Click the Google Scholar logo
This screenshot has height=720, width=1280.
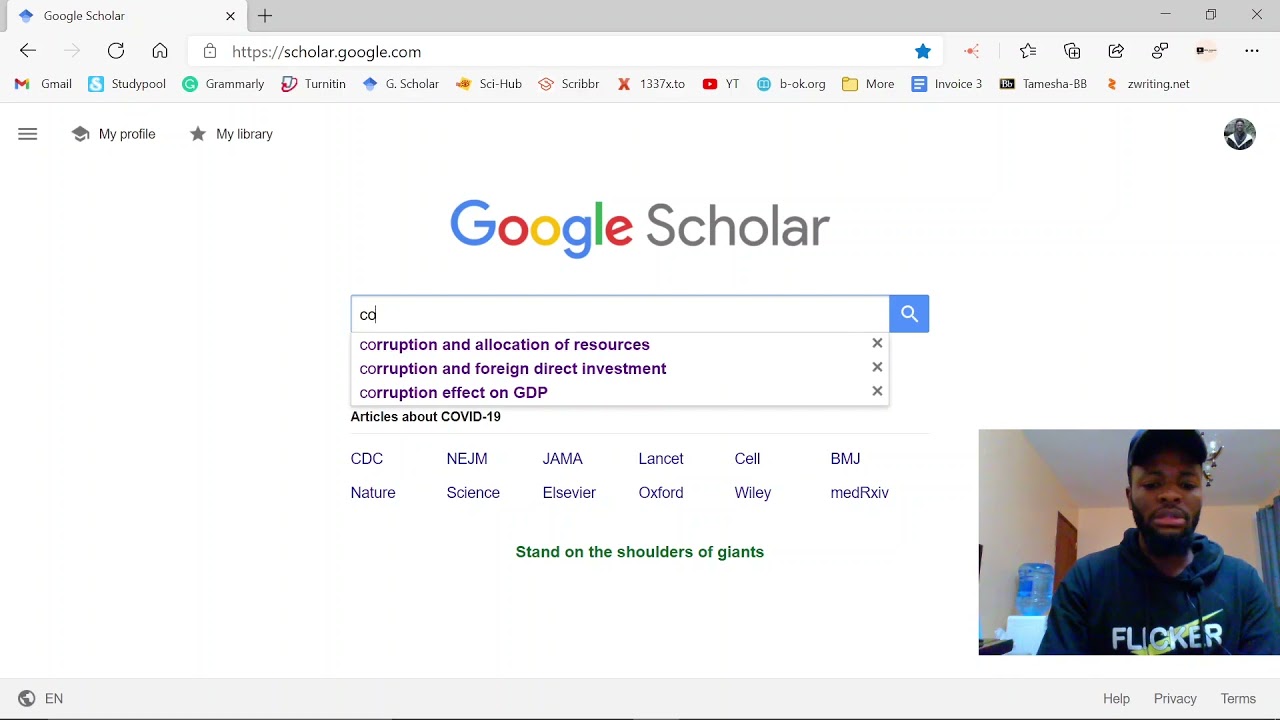[640, 228]
